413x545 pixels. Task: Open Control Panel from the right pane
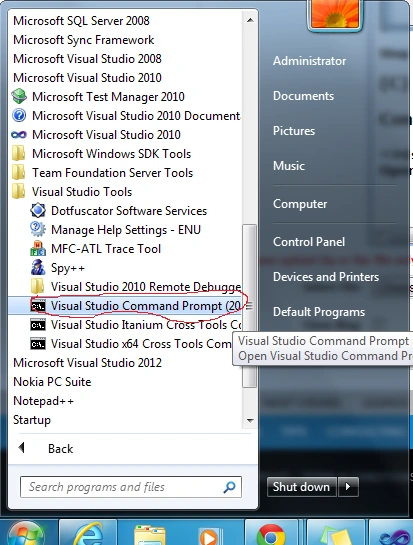click(x=309, y=242)
